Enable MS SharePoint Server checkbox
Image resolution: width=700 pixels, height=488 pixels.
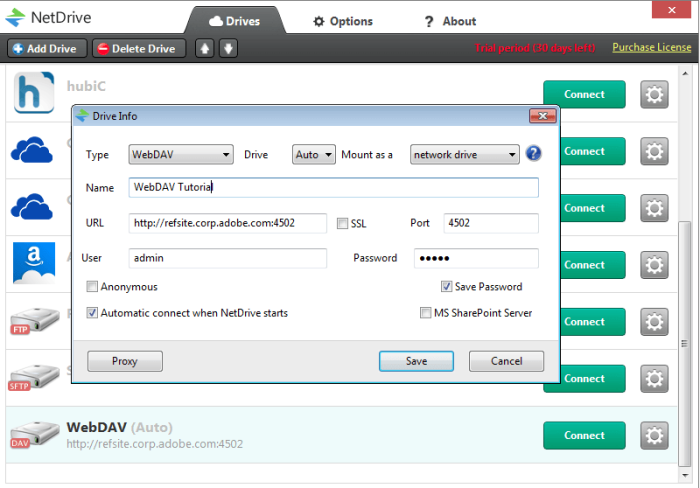click(425, 313)
